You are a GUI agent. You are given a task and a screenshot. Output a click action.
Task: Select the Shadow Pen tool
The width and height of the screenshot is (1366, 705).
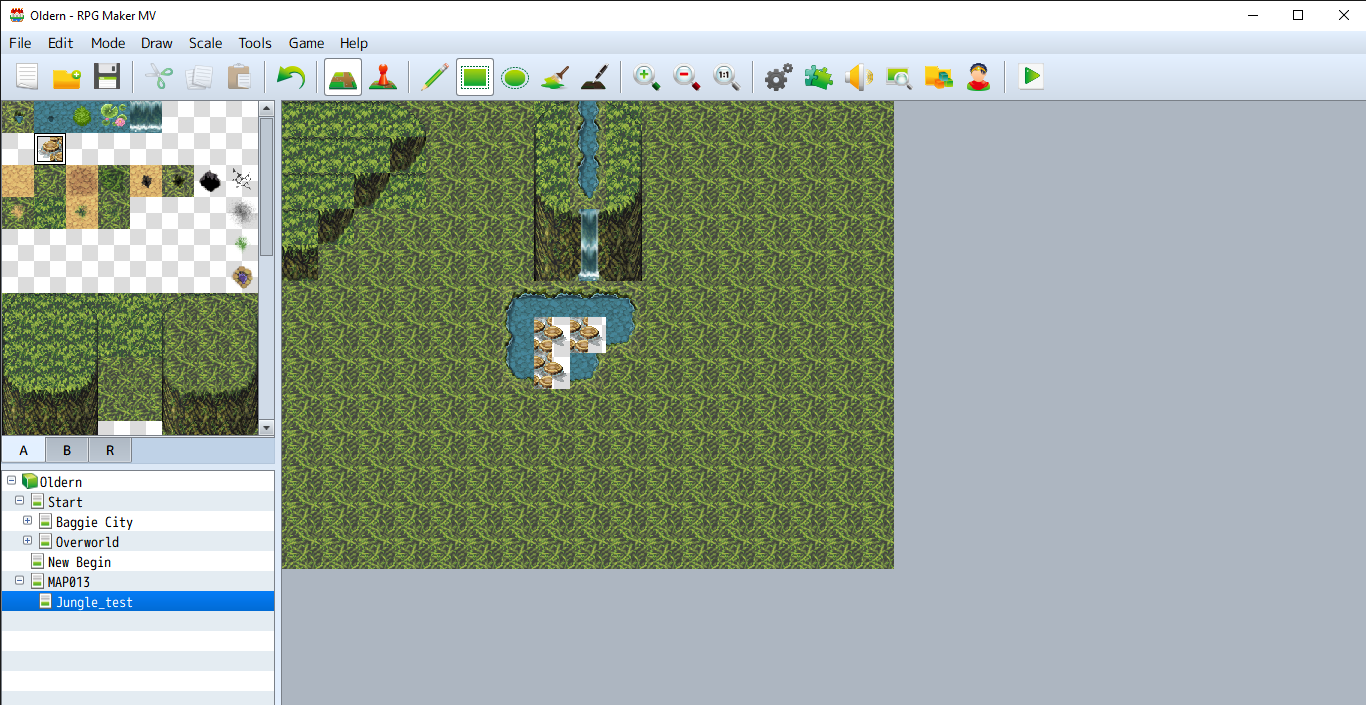[x=595, y=77]
